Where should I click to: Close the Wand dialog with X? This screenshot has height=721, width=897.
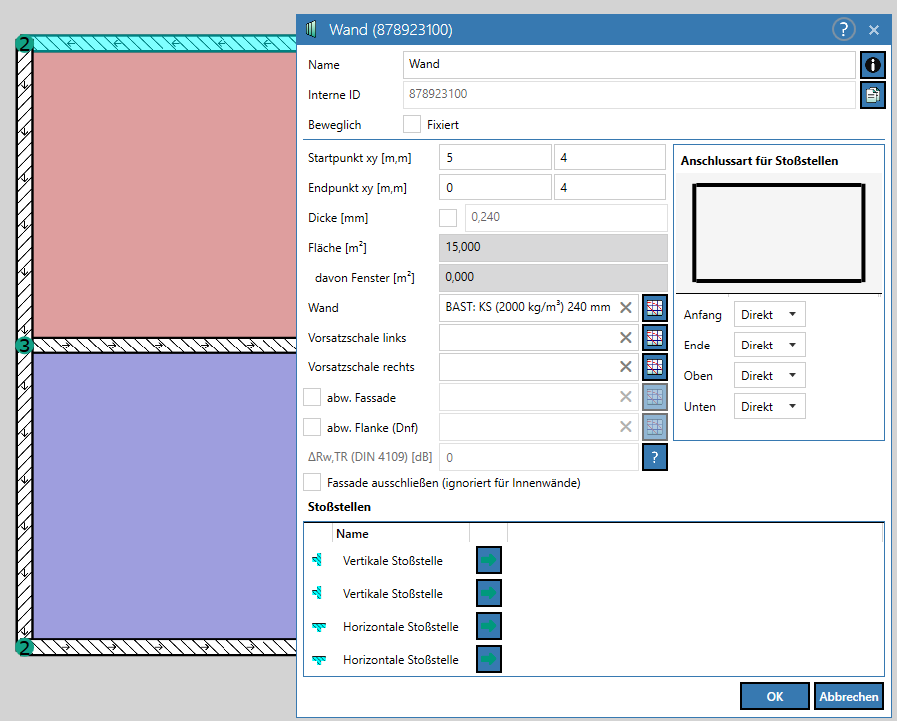874,30
